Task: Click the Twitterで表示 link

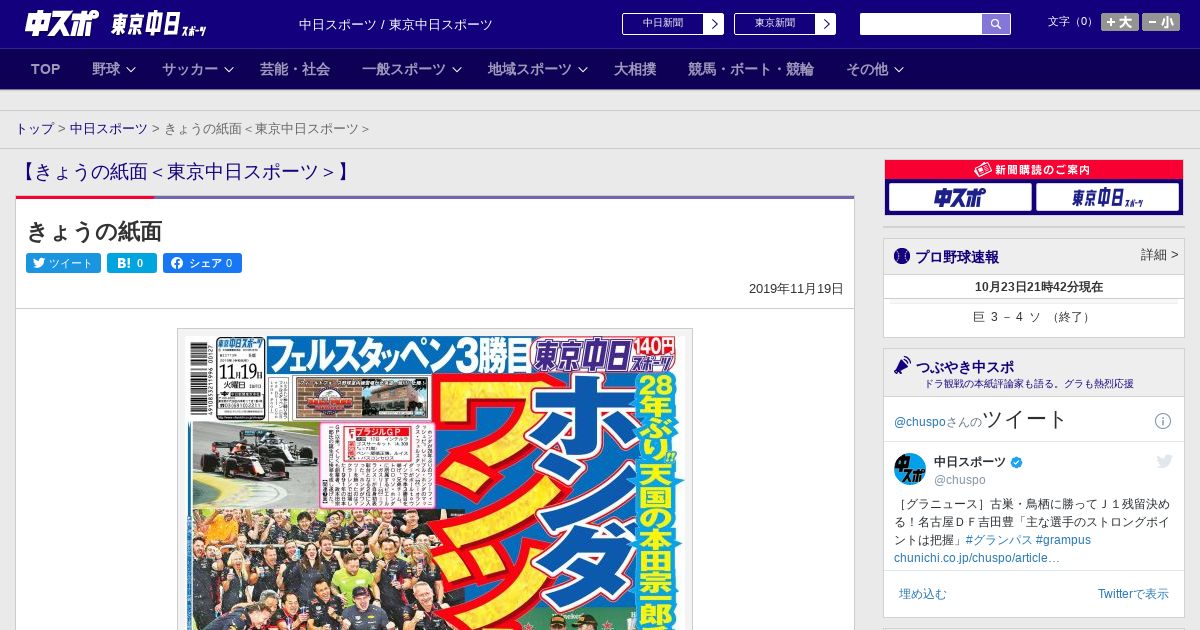Action: coord(1133,594)
